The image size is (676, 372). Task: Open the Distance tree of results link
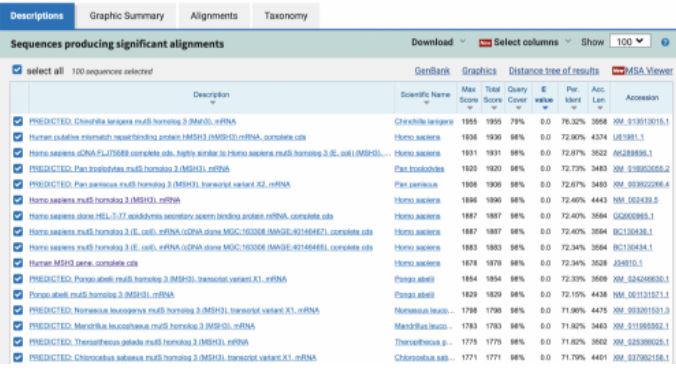pos(554,71)
